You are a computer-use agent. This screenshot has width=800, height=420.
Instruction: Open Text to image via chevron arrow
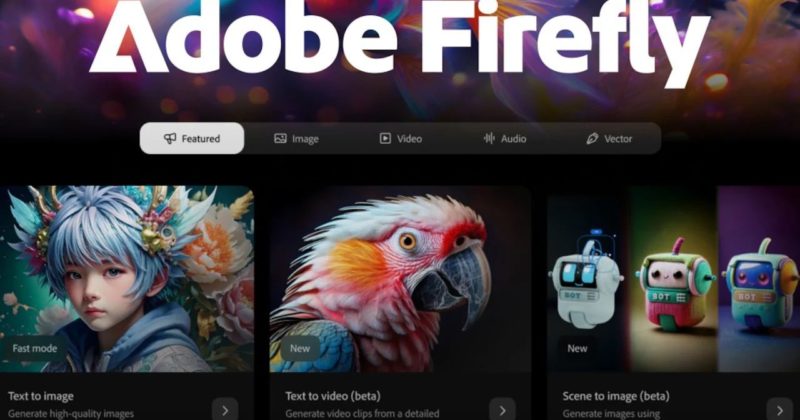click(225, 410)
